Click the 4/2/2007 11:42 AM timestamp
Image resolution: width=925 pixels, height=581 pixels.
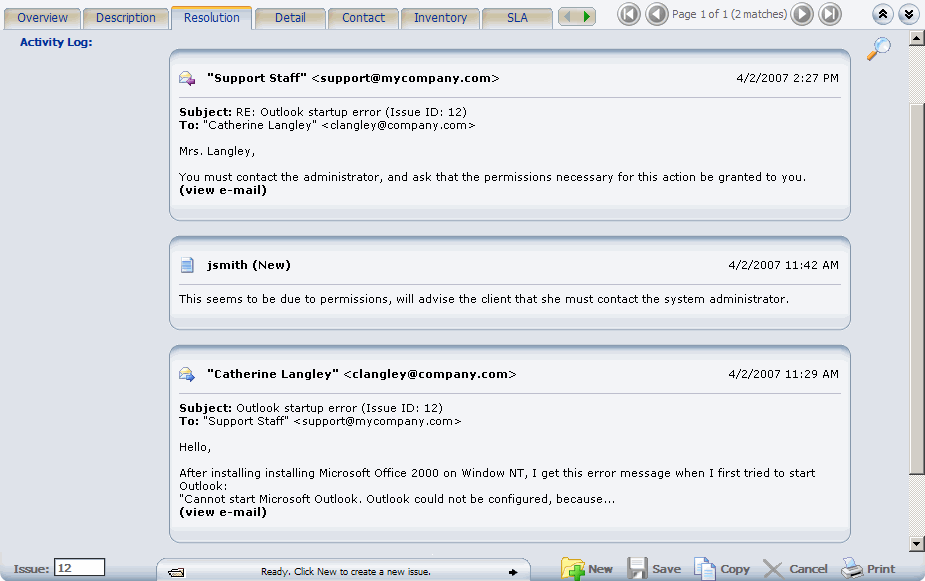click(x=783, y=265)
